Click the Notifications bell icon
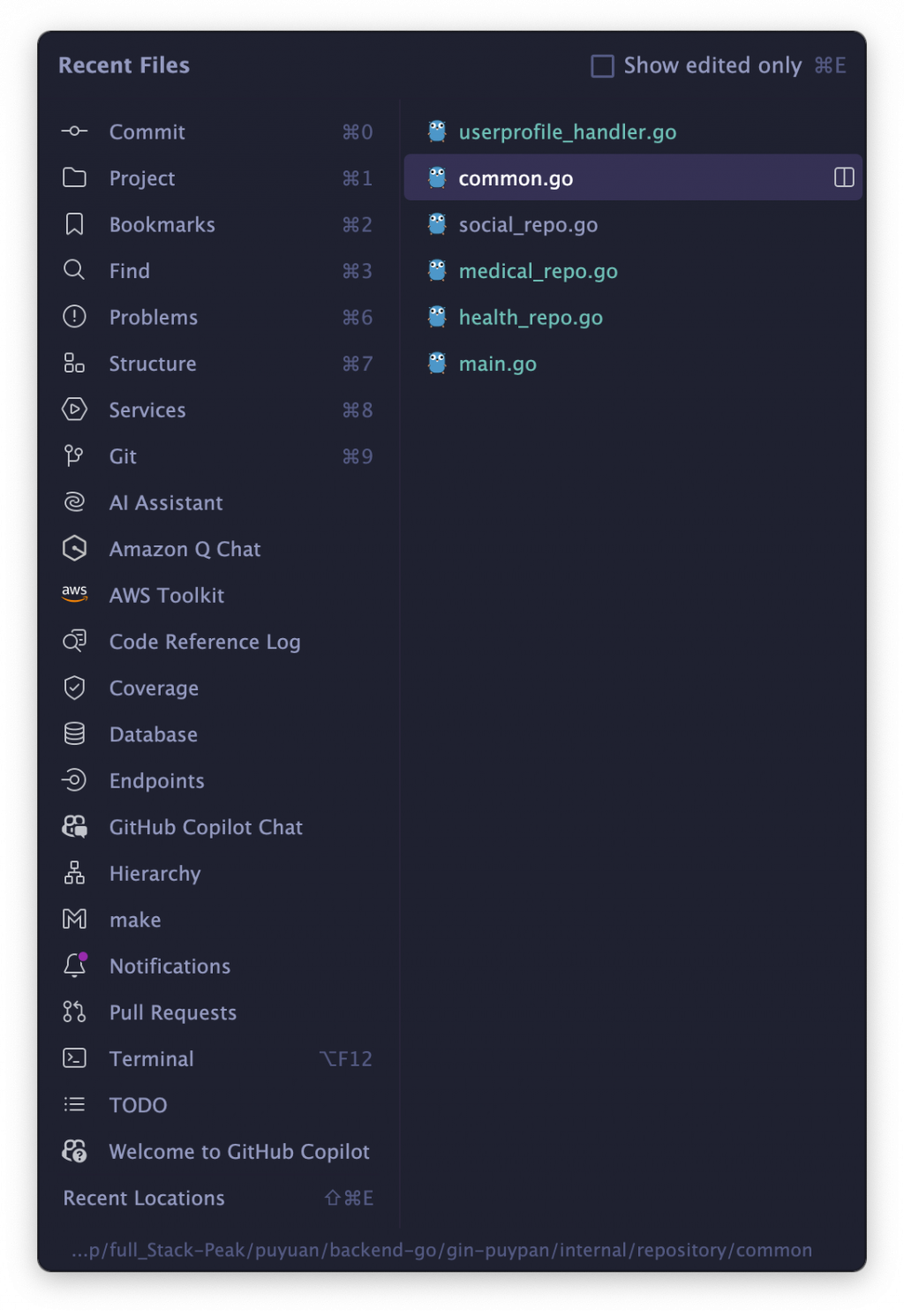Screen dimensions: 904x1316 [x=74, y=966]
